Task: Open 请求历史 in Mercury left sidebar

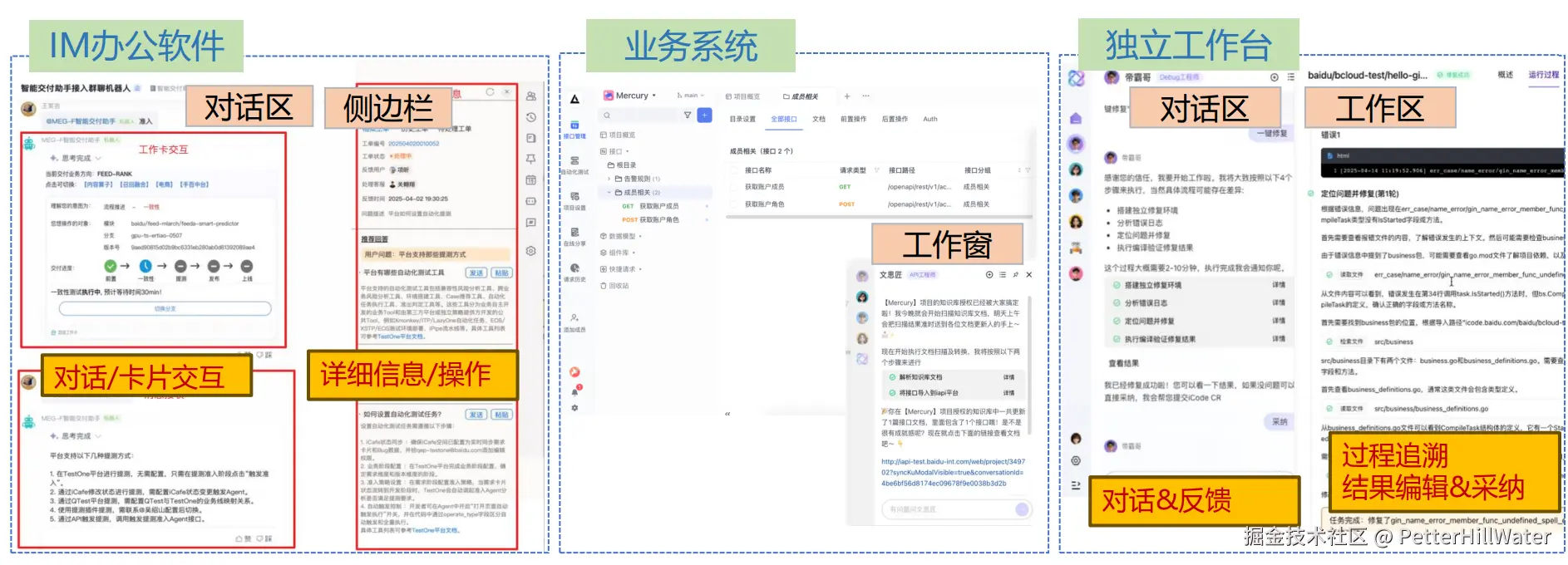Action: click(x=574, y=273)
